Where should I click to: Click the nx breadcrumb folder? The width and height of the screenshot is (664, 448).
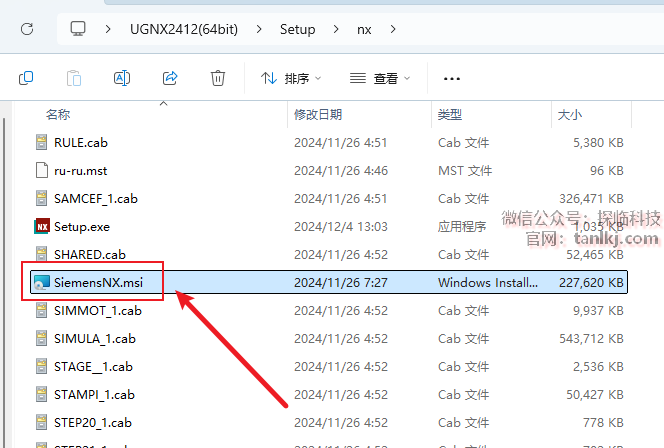364,30
